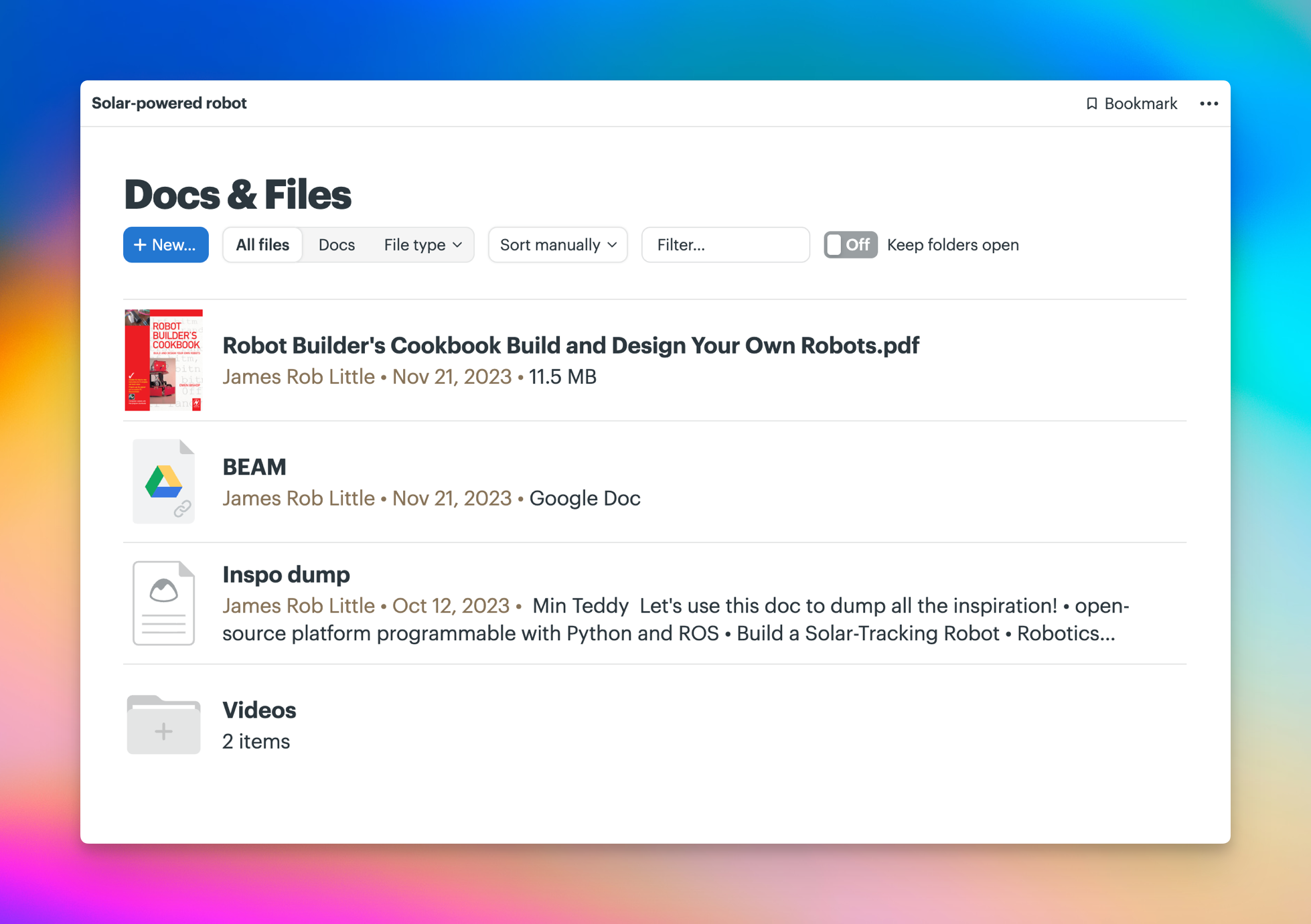1311x924 pixels.
Task: Click the Google Drive icon for BEAM
Action: click(x=163, y=481)
